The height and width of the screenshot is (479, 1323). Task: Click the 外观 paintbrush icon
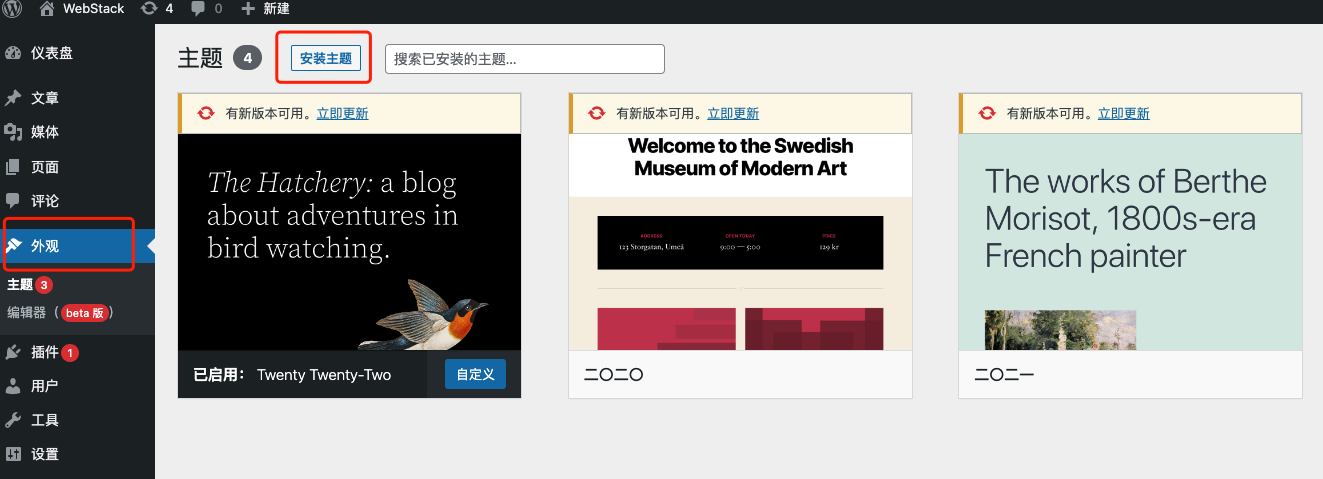15,245
